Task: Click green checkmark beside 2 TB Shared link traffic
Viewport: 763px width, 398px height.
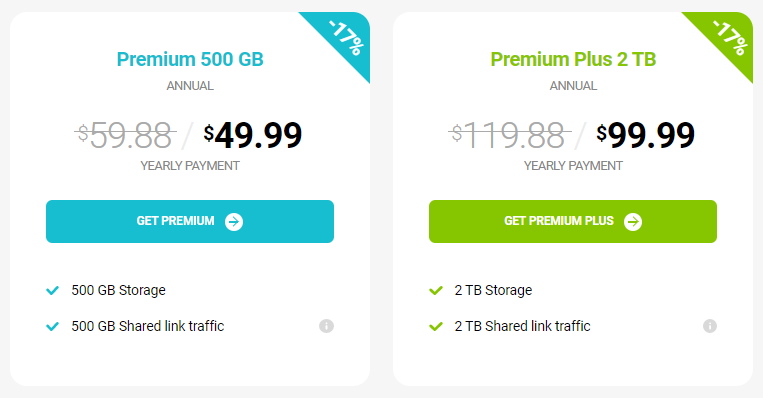Action: [x=436, y=326]
